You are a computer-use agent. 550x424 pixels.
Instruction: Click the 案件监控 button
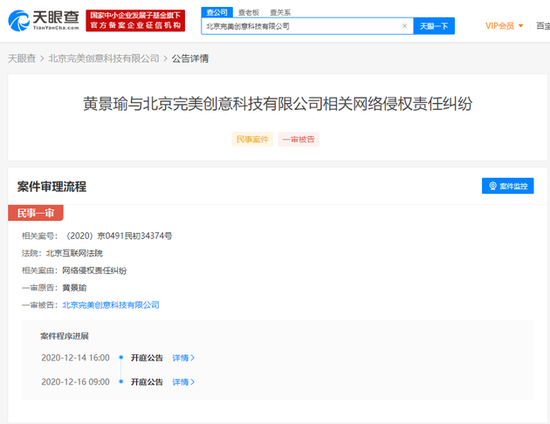(508, 186)
